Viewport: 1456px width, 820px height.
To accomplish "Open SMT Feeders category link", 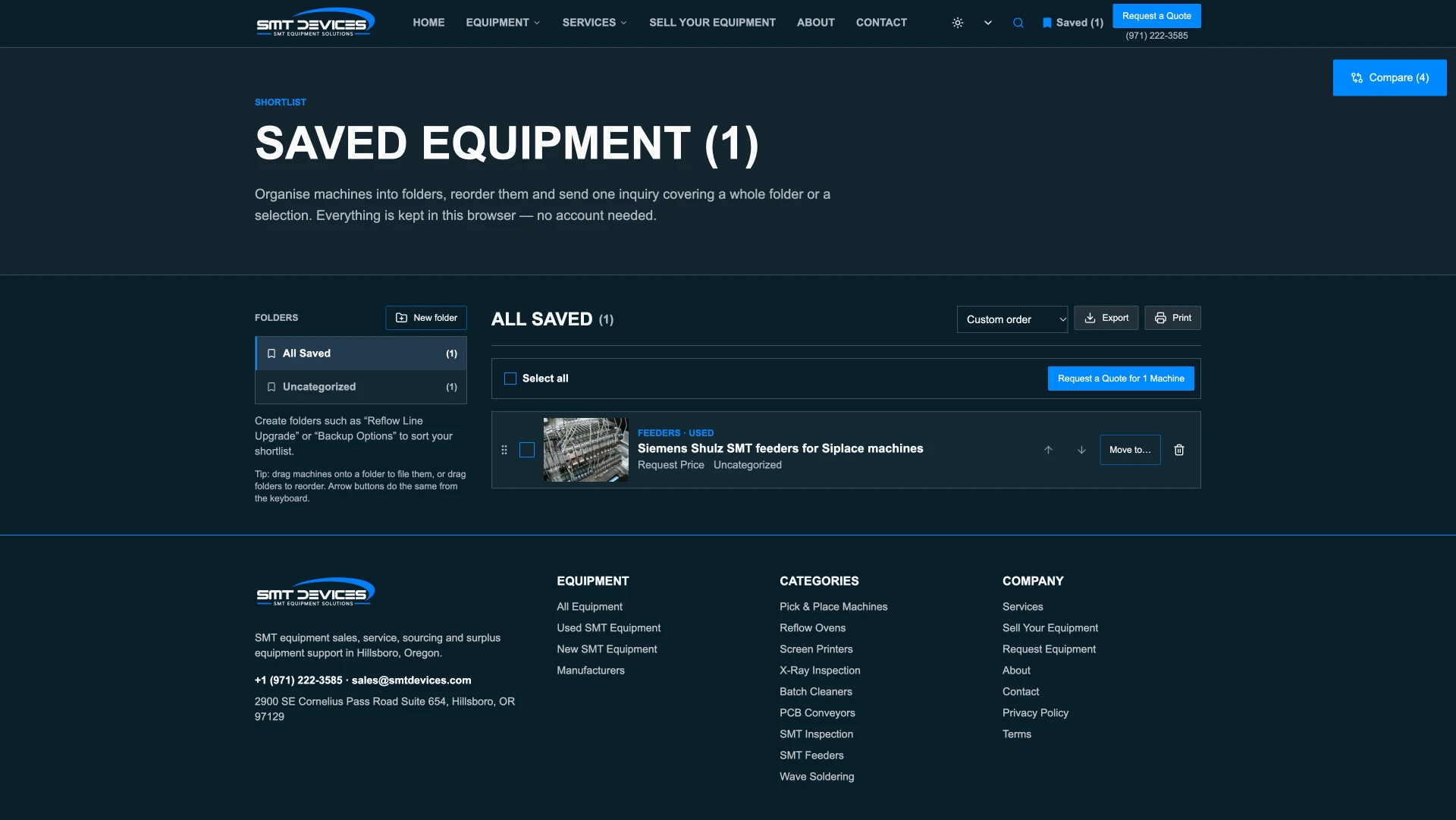I will (811, 756).
